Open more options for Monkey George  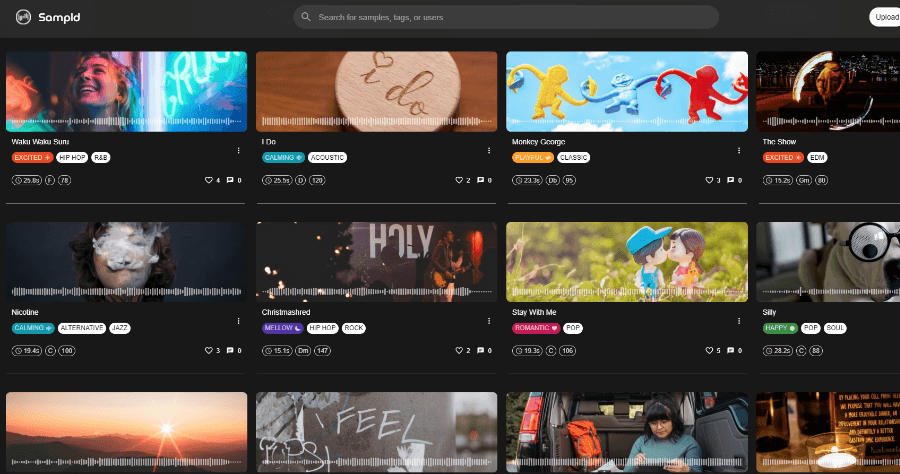point(739,150)
